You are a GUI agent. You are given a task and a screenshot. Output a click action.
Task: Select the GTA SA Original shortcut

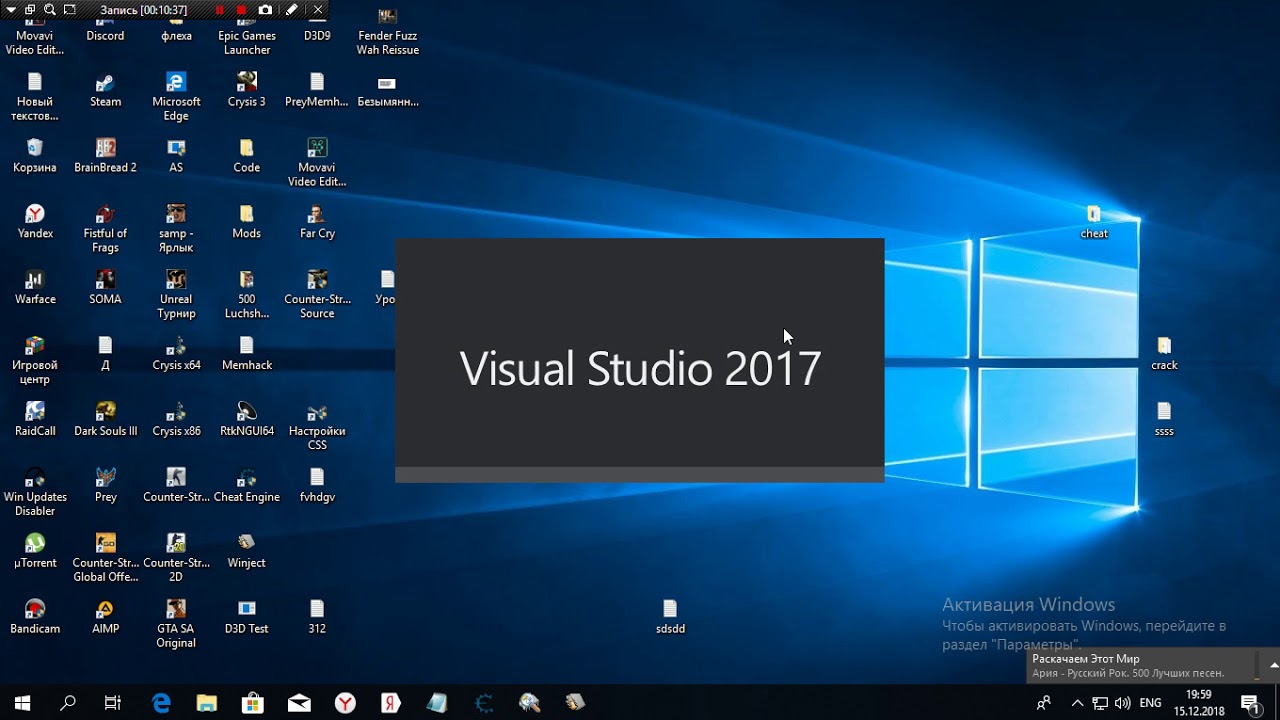(176, 625)
